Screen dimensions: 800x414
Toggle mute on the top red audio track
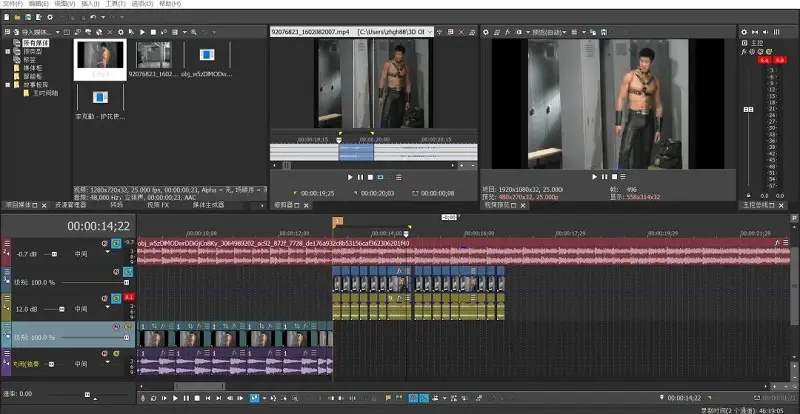pyautogui.click(x=105, y=243)
